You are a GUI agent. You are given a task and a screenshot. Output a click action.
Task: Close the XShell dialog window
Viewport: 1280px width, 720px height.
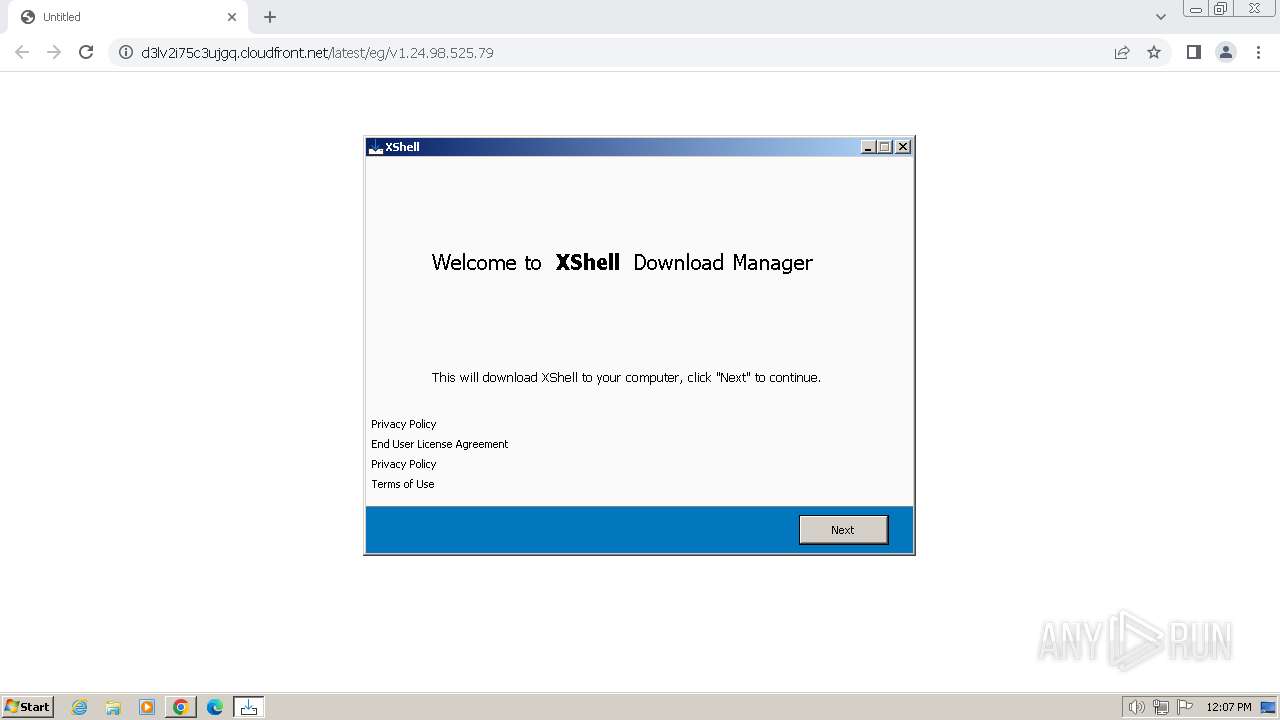coord(903,147)
